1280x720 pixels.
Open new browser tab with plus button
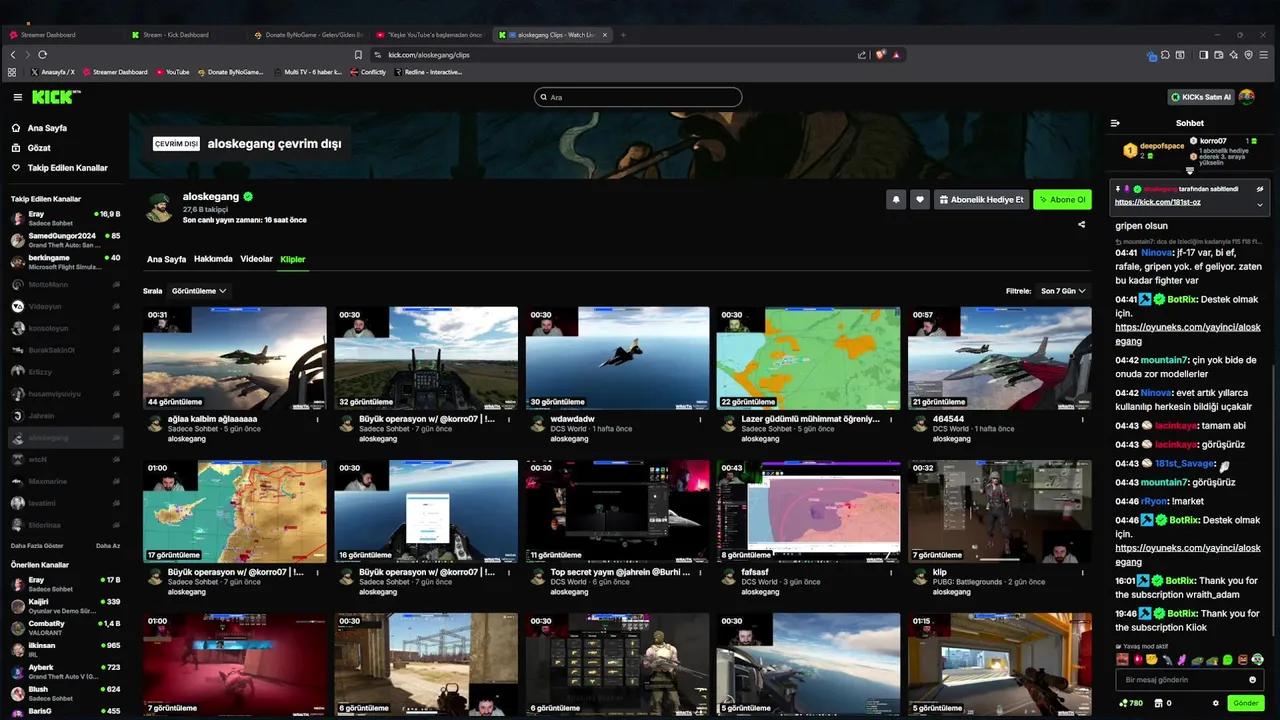(623, 35)
